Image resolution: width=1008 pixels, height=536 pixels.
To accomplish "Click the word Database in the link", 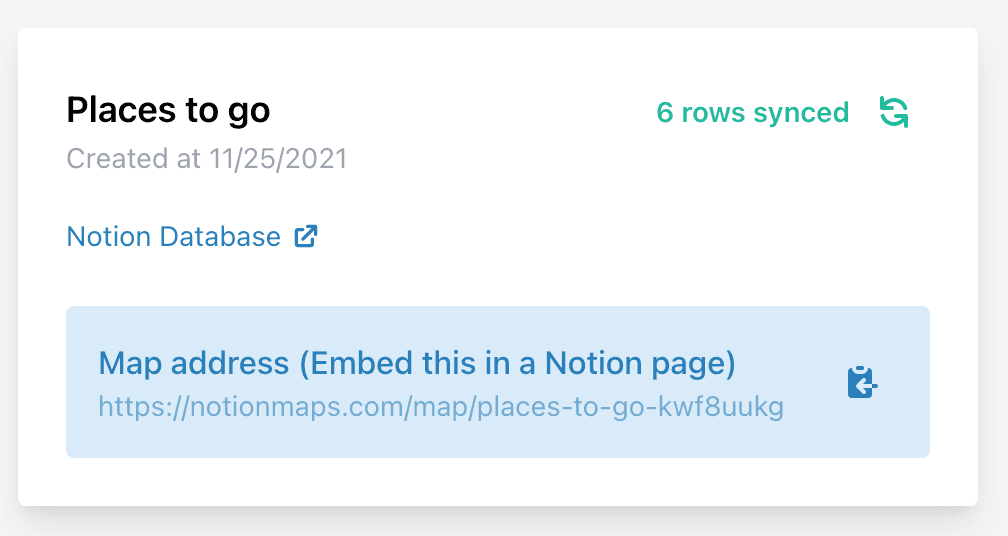I will [x=220, y=237].
